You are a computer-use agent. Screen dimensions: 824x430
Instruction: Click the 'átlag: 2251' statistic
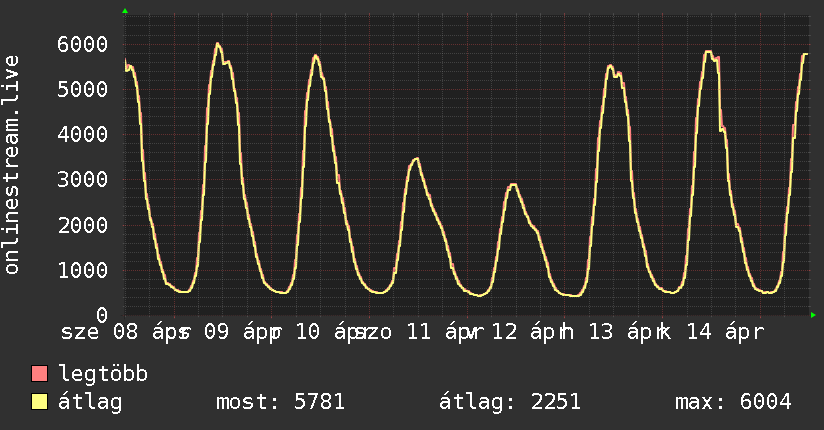pyautogui.click(x=510, y=402)
